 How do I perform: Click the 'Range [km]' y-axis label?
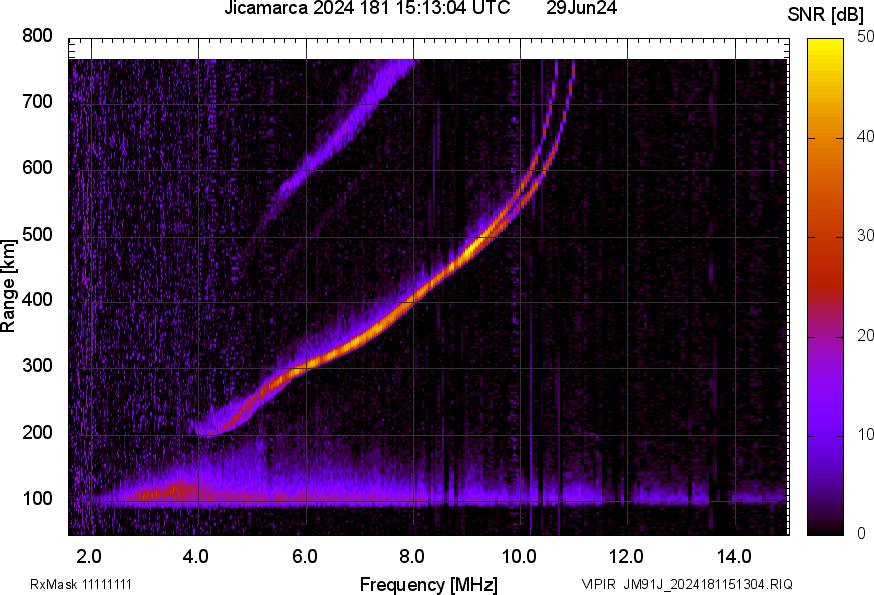[8, 286]
